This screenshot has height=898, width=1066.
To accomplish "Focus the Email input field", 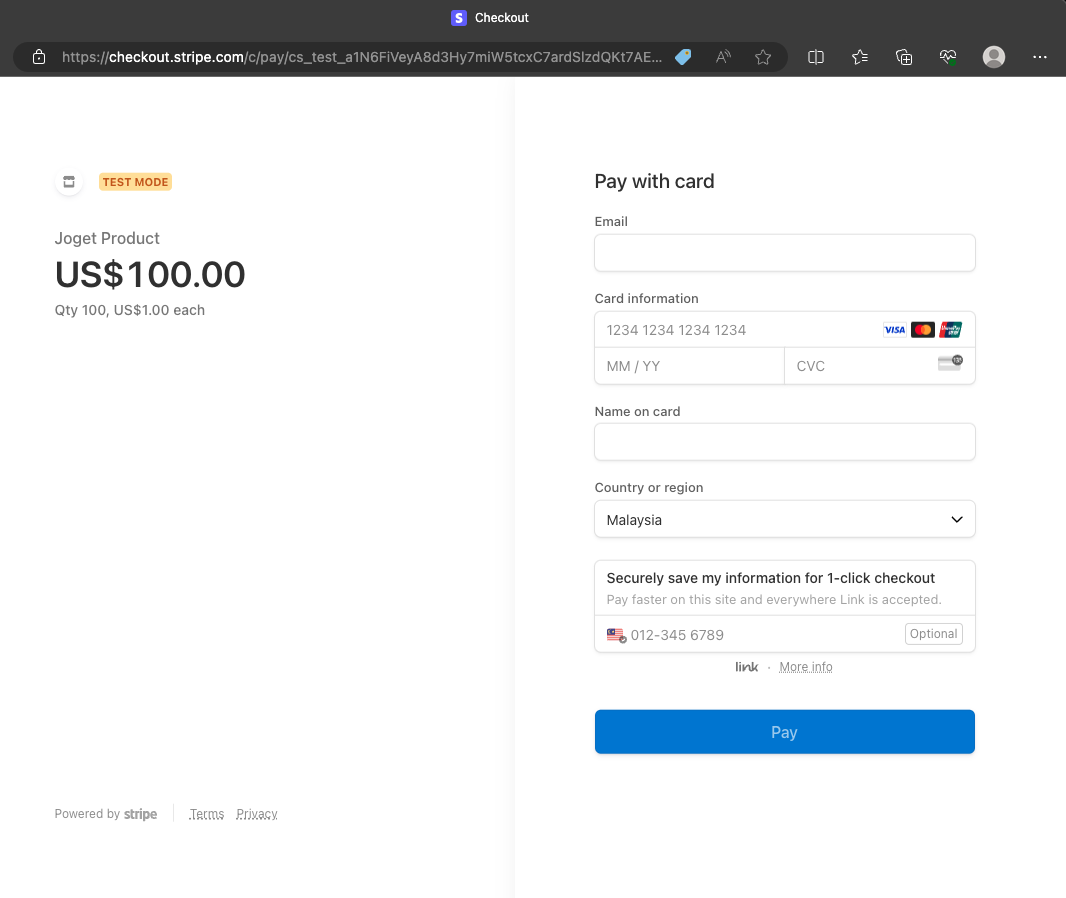I will click(x=784, y=253).
